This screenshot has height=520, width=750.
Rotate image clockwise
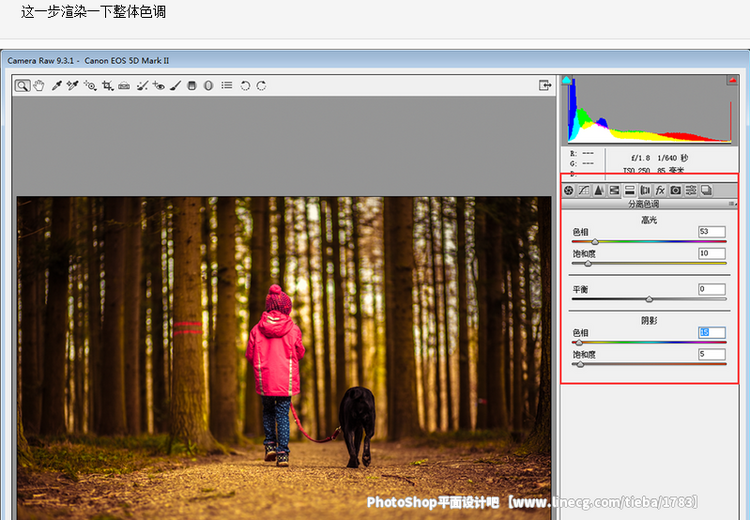click(x=261, y=86)
